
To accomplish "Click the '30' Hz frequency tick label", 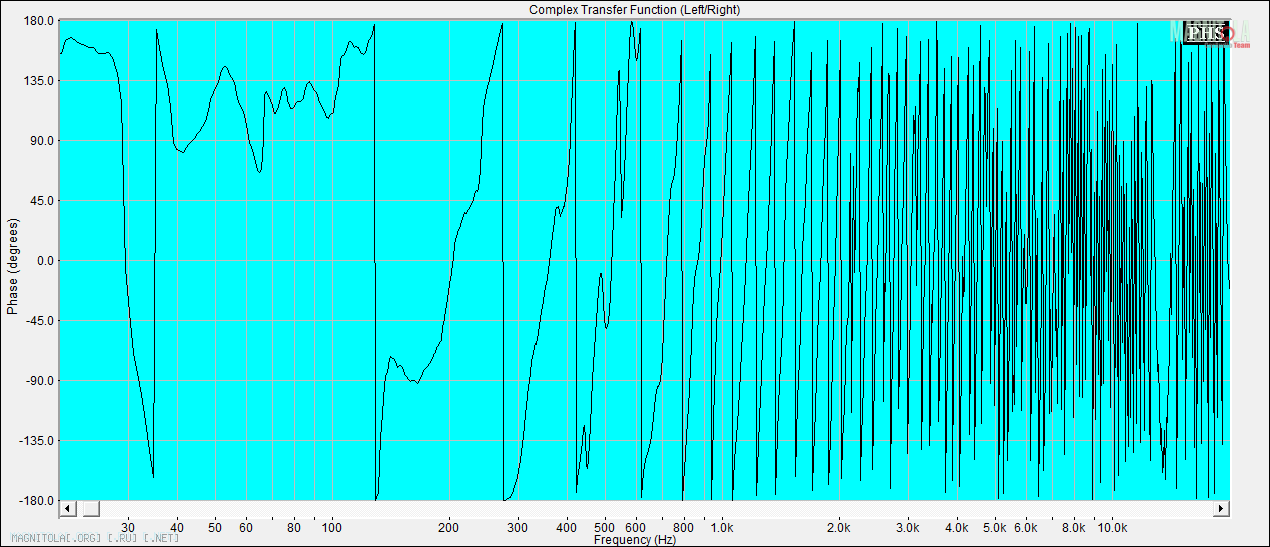I will tap(128, 527).
